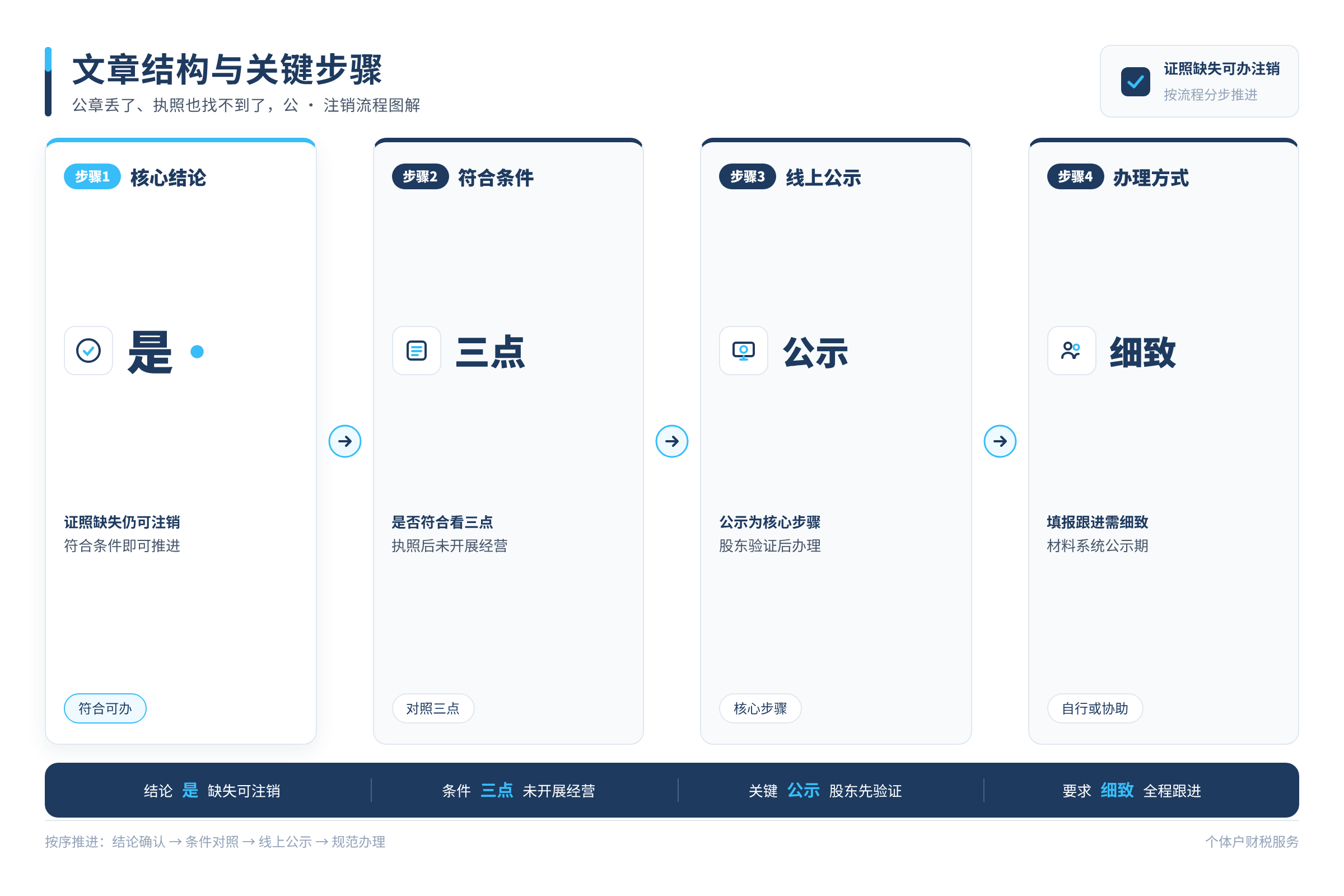Image resolution: width=1344 pixels, height=896 pixels.
Task: Click 全程跟进 in the summary bar
Action: pyautogui.click(x=1172, y=791)
